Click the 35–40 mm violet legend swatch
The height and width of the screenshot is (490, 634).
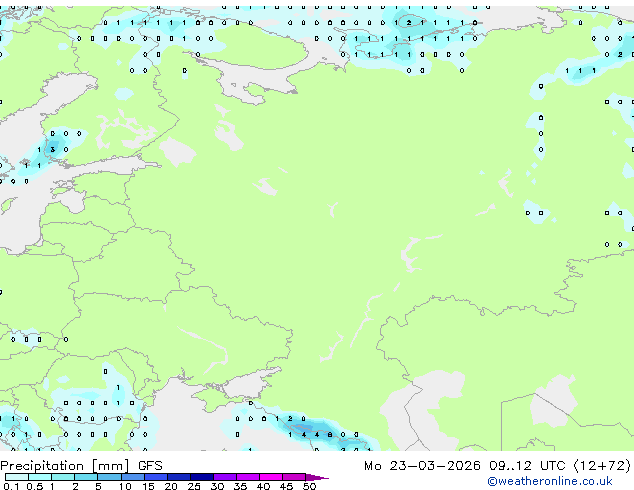[248, 477]
